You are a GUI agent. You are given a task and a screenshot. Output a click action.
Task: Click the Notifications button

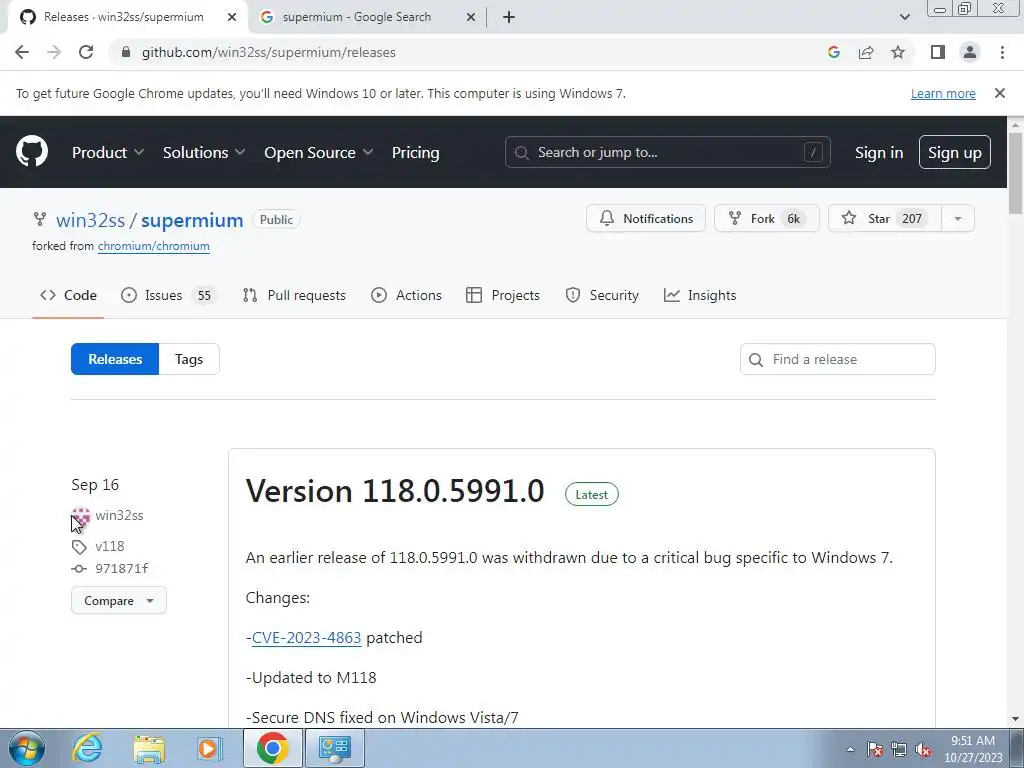coord(646,218)
